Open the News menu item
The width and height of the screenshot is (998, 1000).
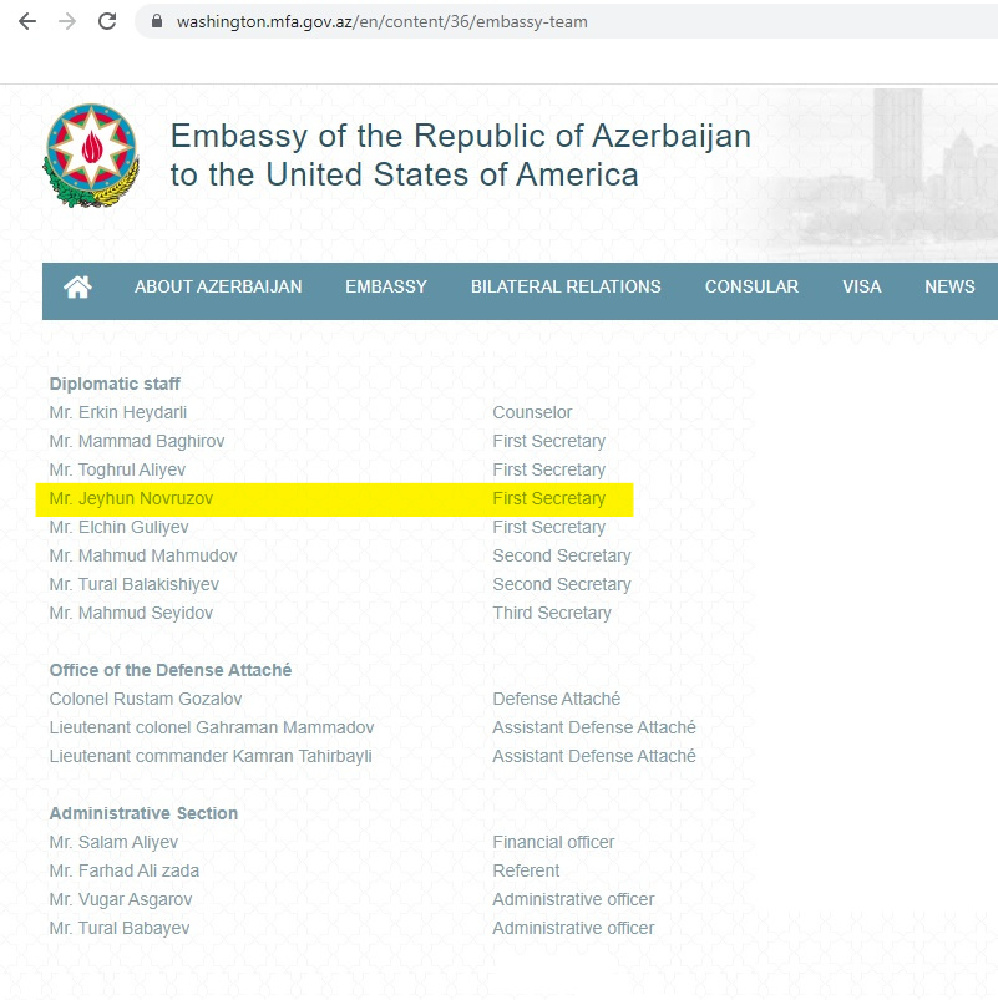pyautogui.click(x=950, y=287)
